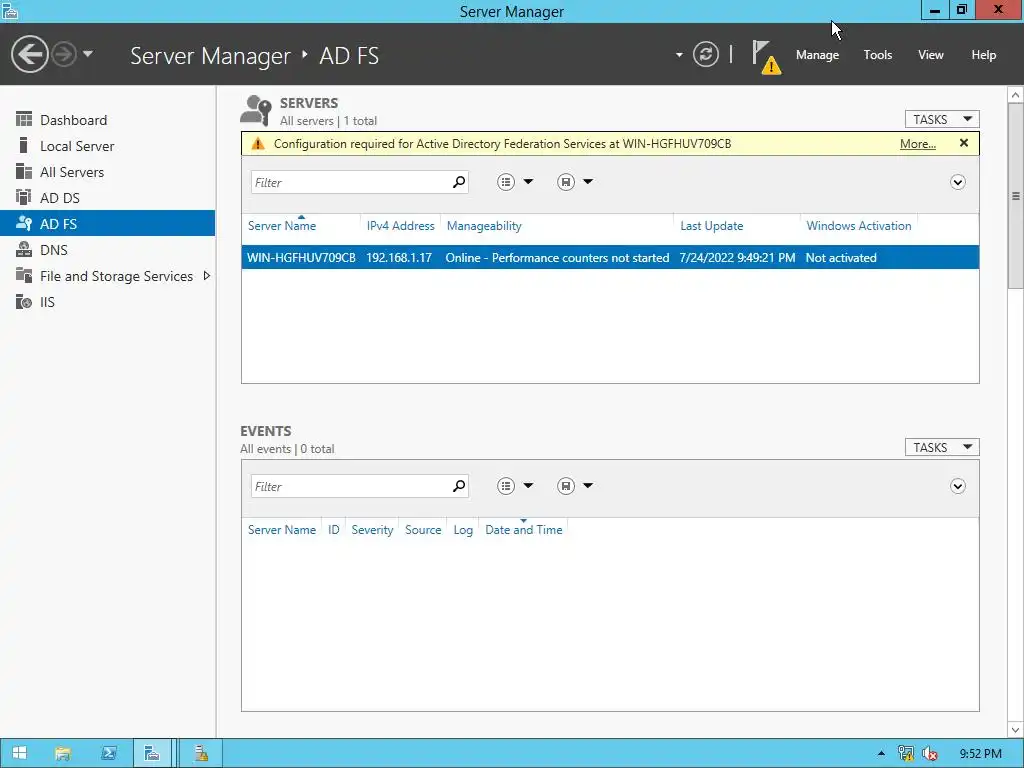Select All Servers in the sidebar
The height and width of the screenshot is (768, 1024).
tap(107, 172)
